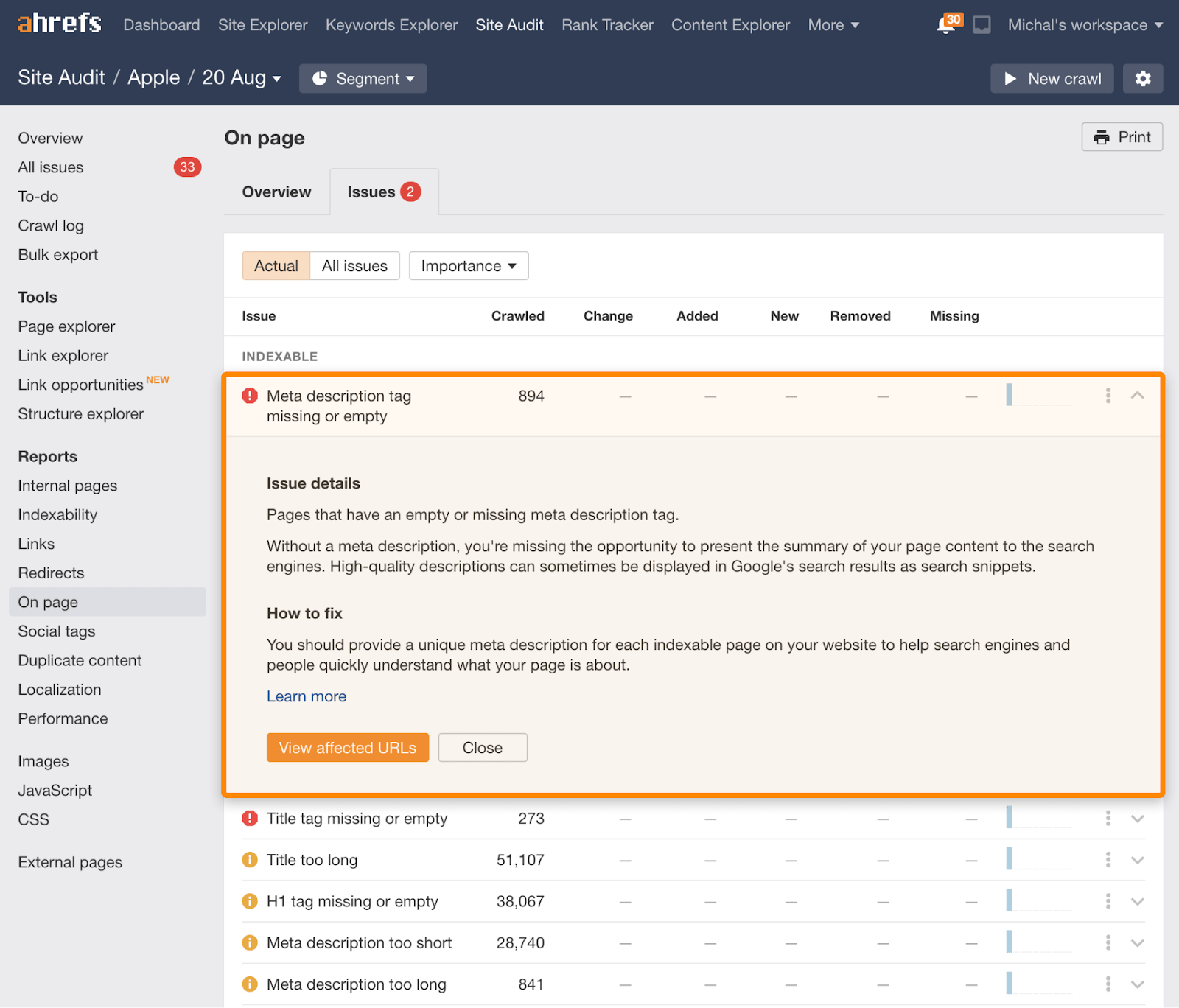Open three-dot menu for Title too long
The height and width of the screenshot is (1008, 1179).
[x=1108, y=860]
